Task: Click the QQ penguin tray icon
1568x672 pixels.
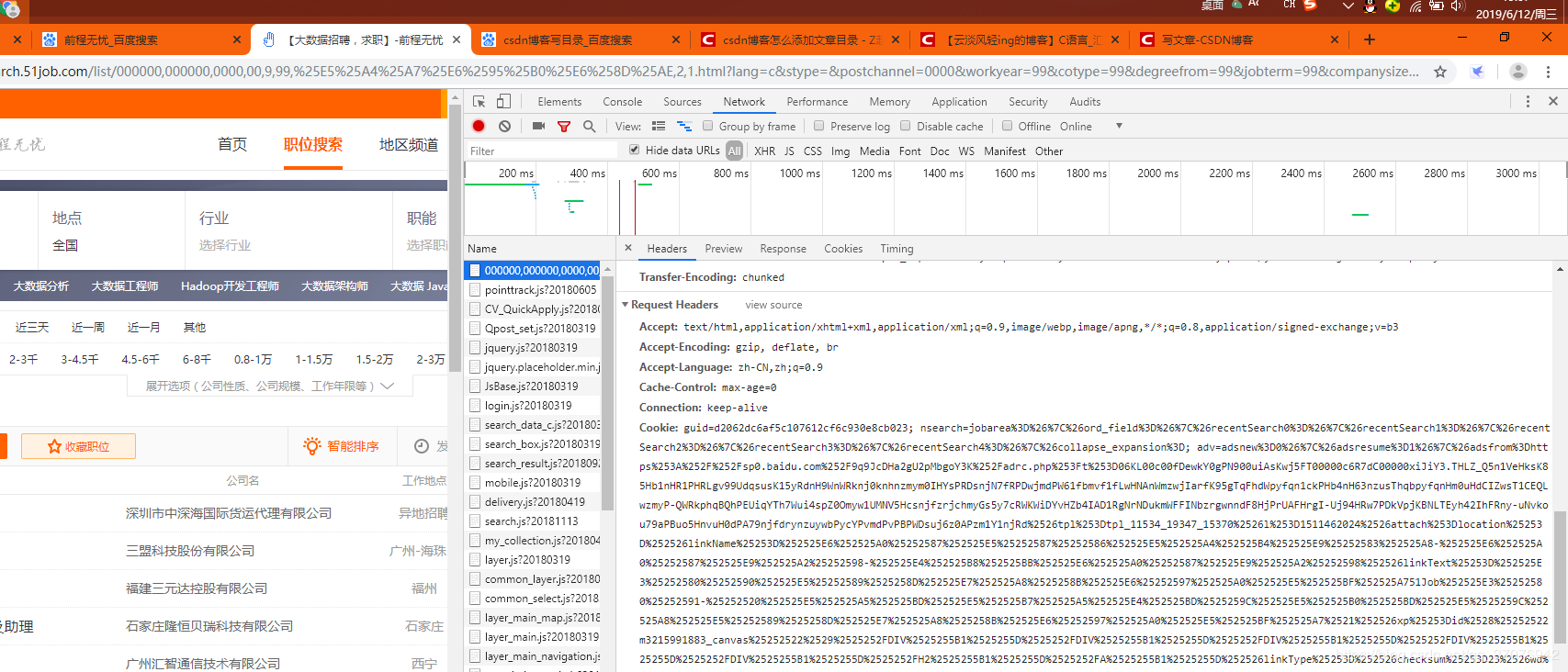Action: (1370, 6)
